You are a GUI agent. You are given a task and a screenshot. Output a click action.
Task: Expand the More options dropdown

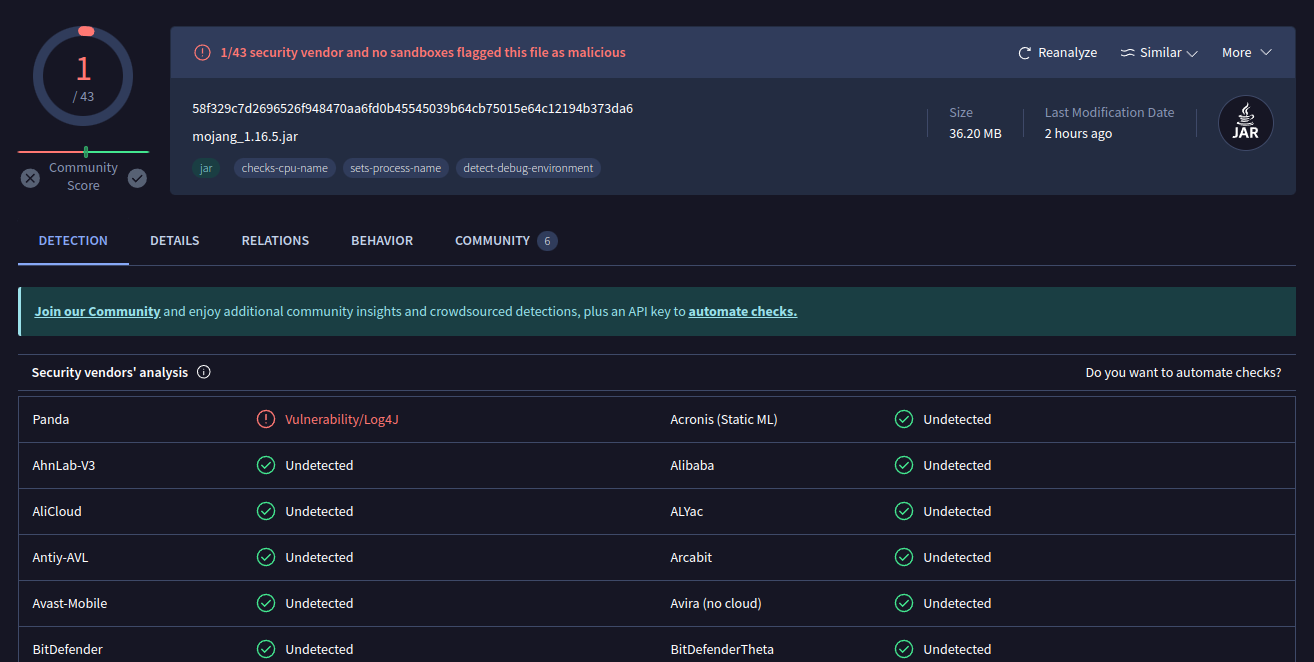pyautogui.click(x=1246, y=53)
